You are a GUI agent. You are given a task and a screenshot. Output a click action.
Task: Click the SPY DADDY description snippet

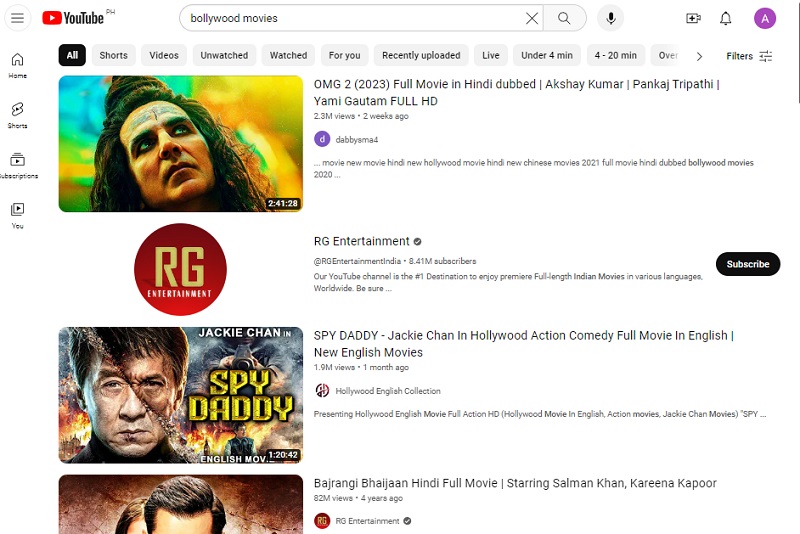(540, 414)
